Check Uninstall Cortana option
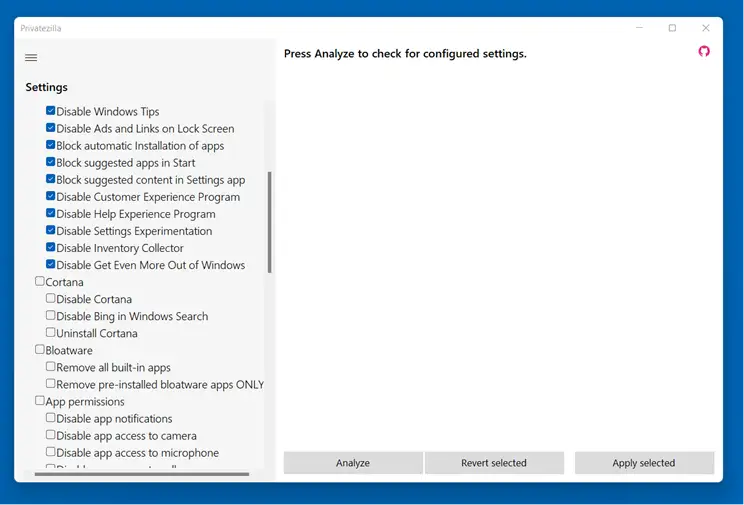The image size is (744, 505). (51, 333)
